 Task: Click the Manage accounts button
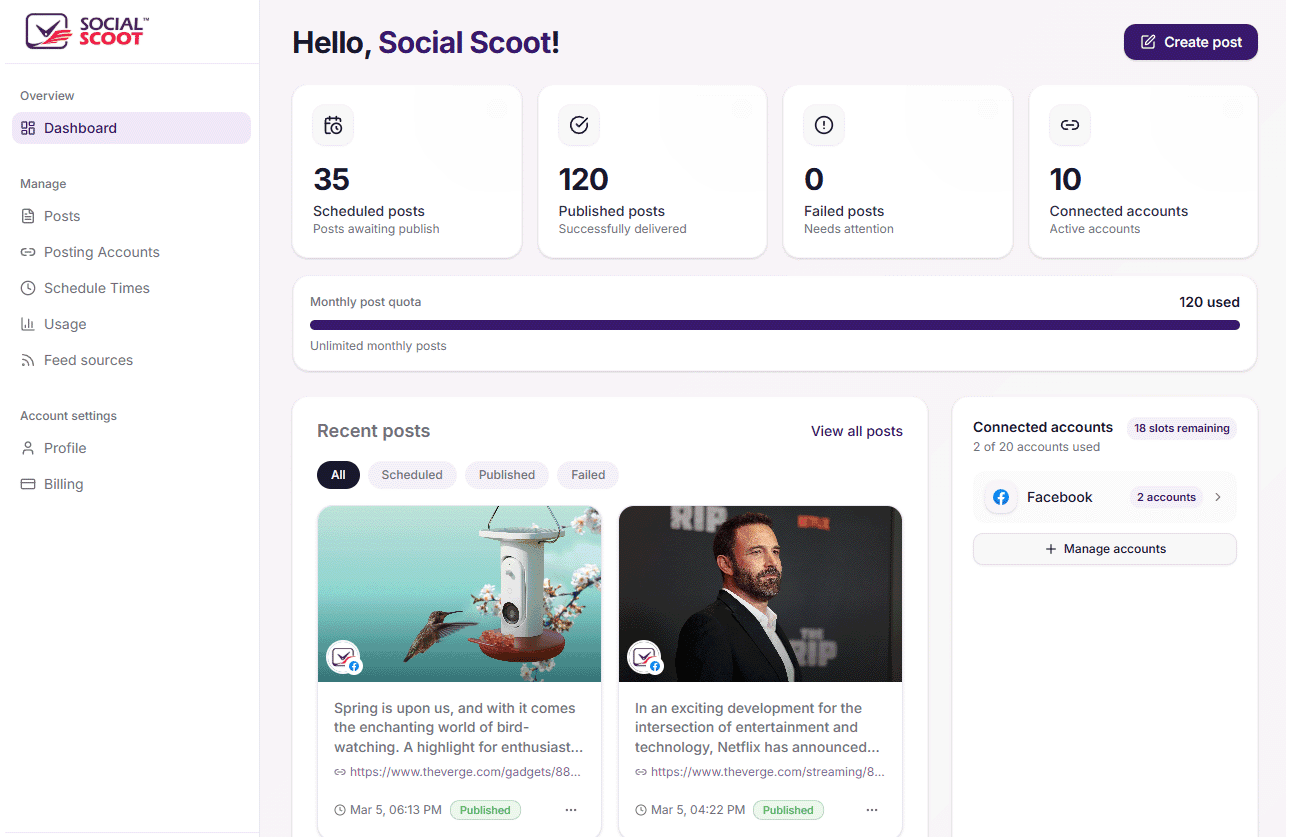pos(1105,549)
